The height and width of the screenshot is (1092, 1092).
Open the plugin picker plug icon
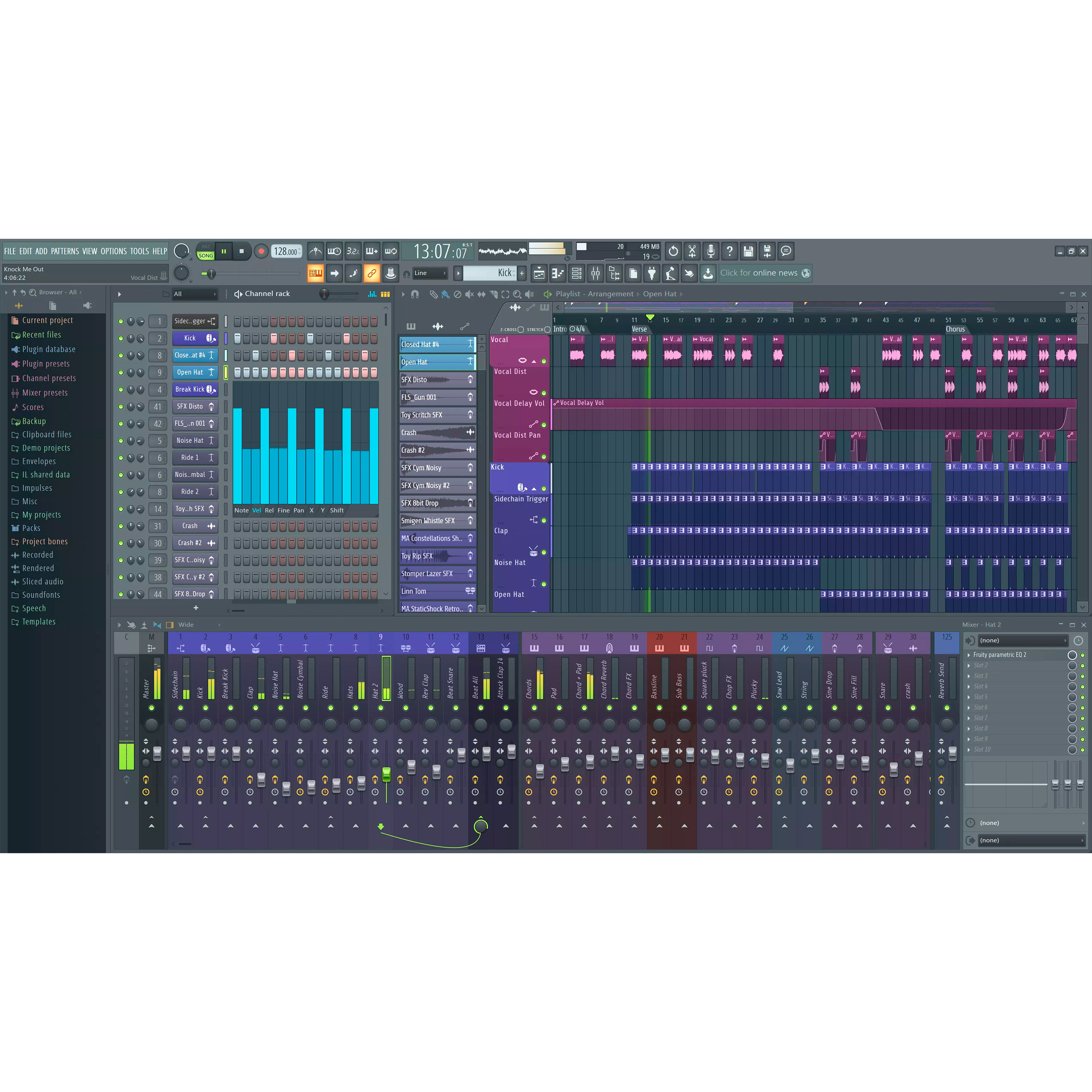tap(652, 274)
